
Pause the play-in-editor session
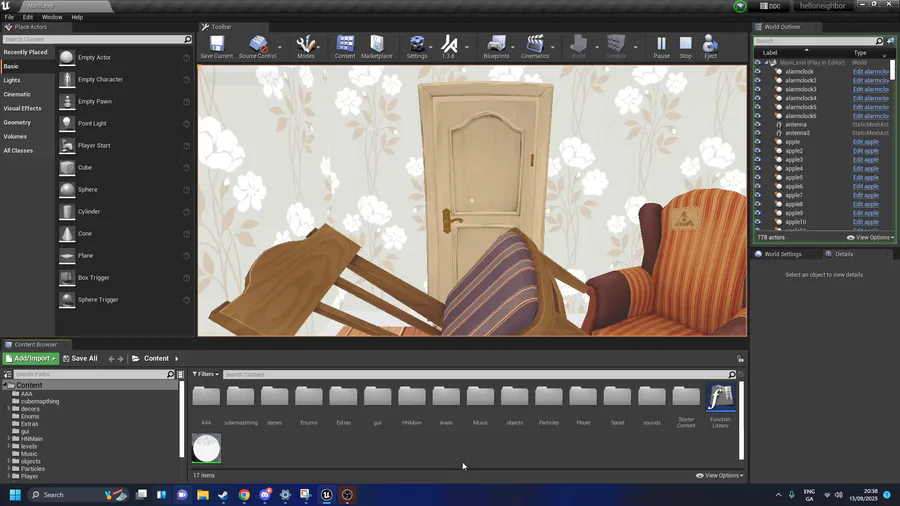point(661,46)
